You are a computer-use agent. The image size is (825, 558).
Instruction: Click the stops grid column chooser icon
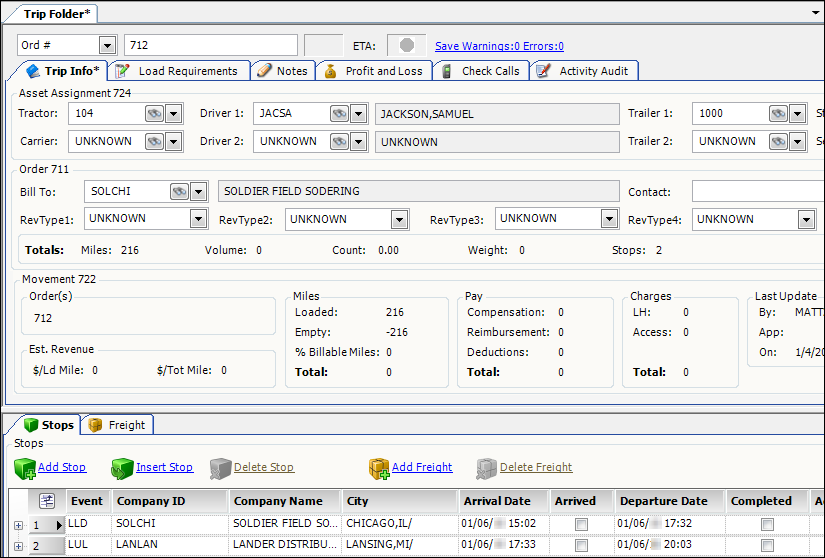47,501
